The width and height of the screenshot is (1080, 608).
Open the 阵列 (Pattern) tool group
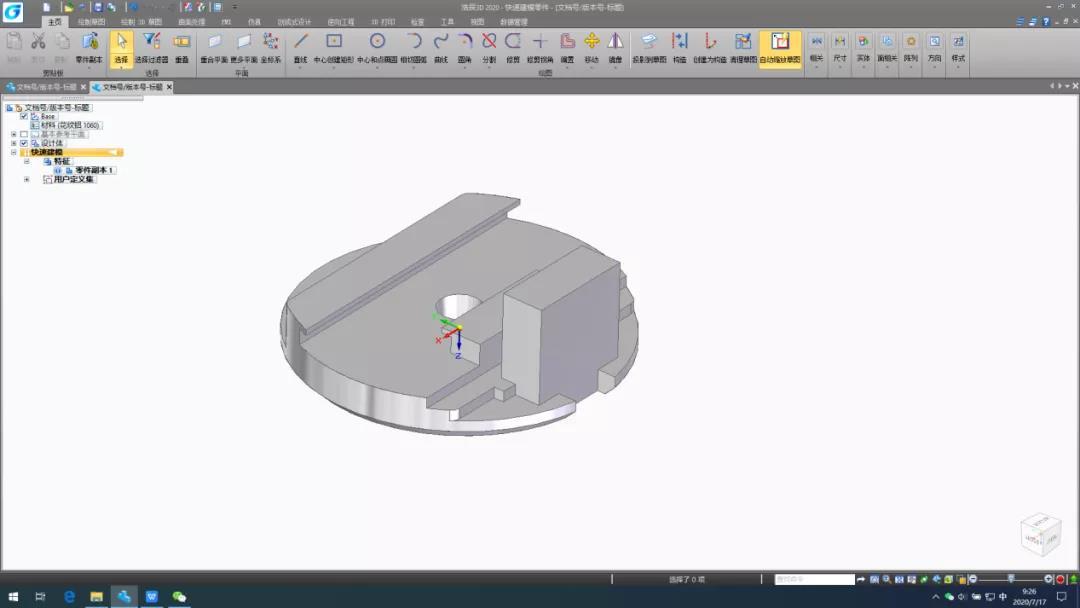[911, 48]
